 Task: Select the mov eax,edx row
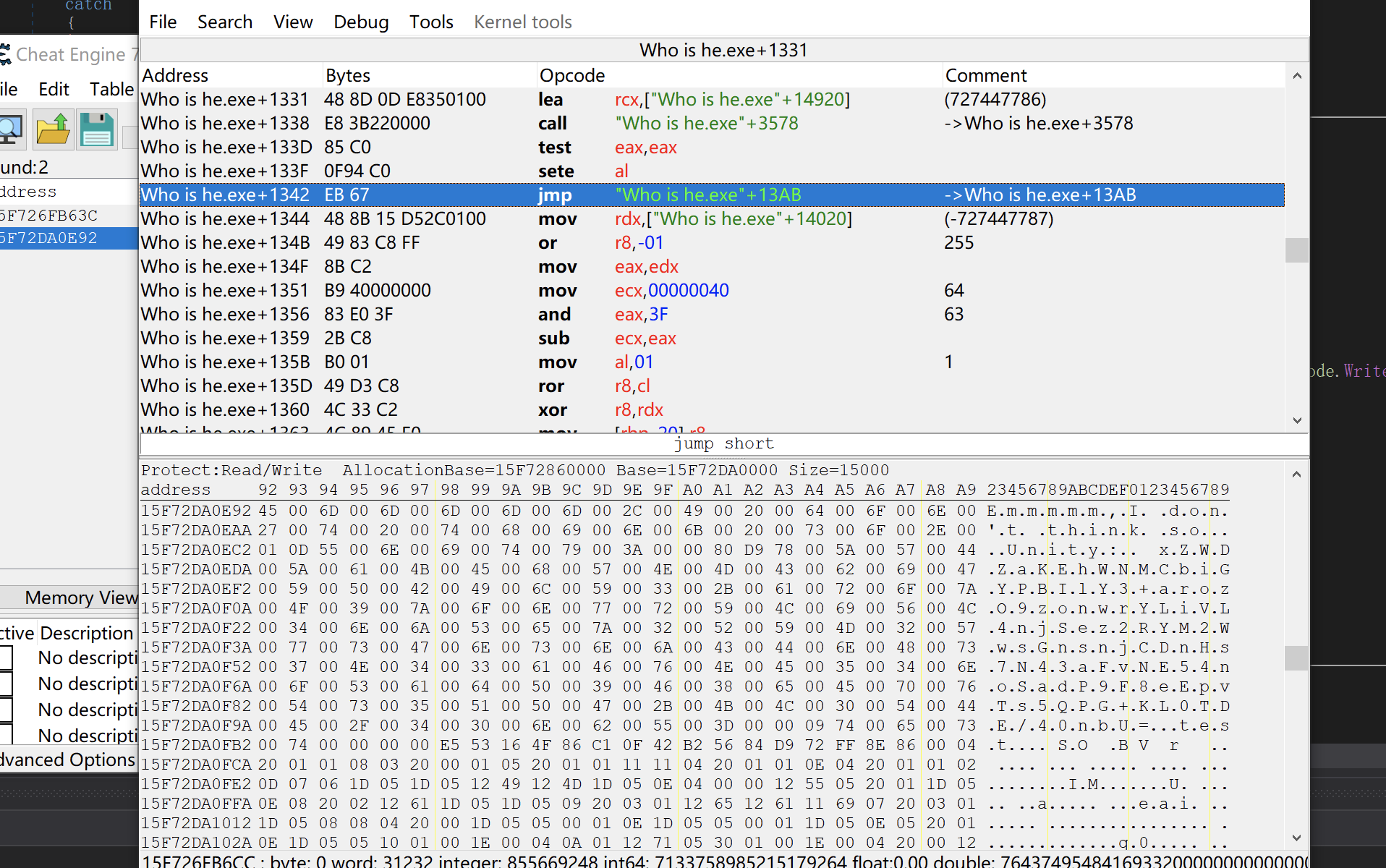point(712,266)
